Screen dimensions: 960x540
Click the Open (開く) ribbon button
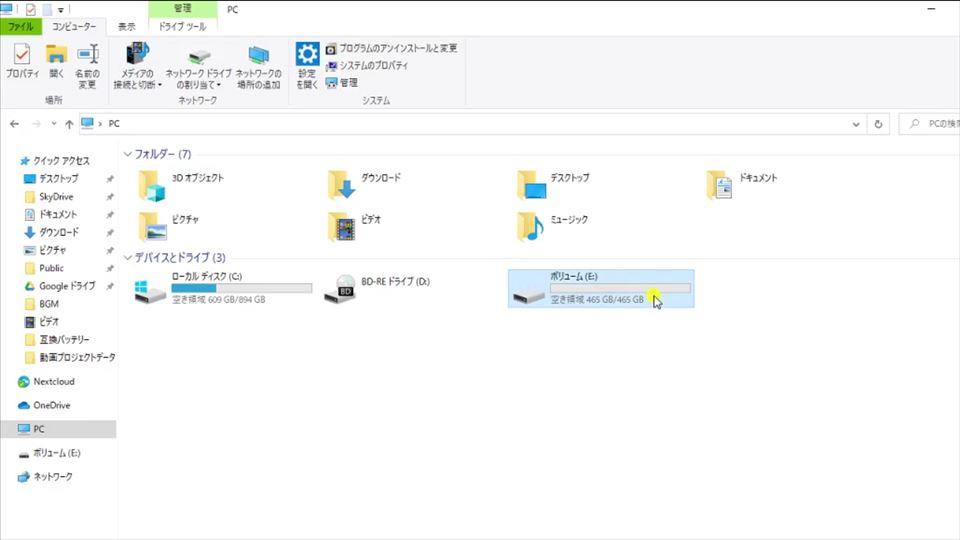click(56, 61)
